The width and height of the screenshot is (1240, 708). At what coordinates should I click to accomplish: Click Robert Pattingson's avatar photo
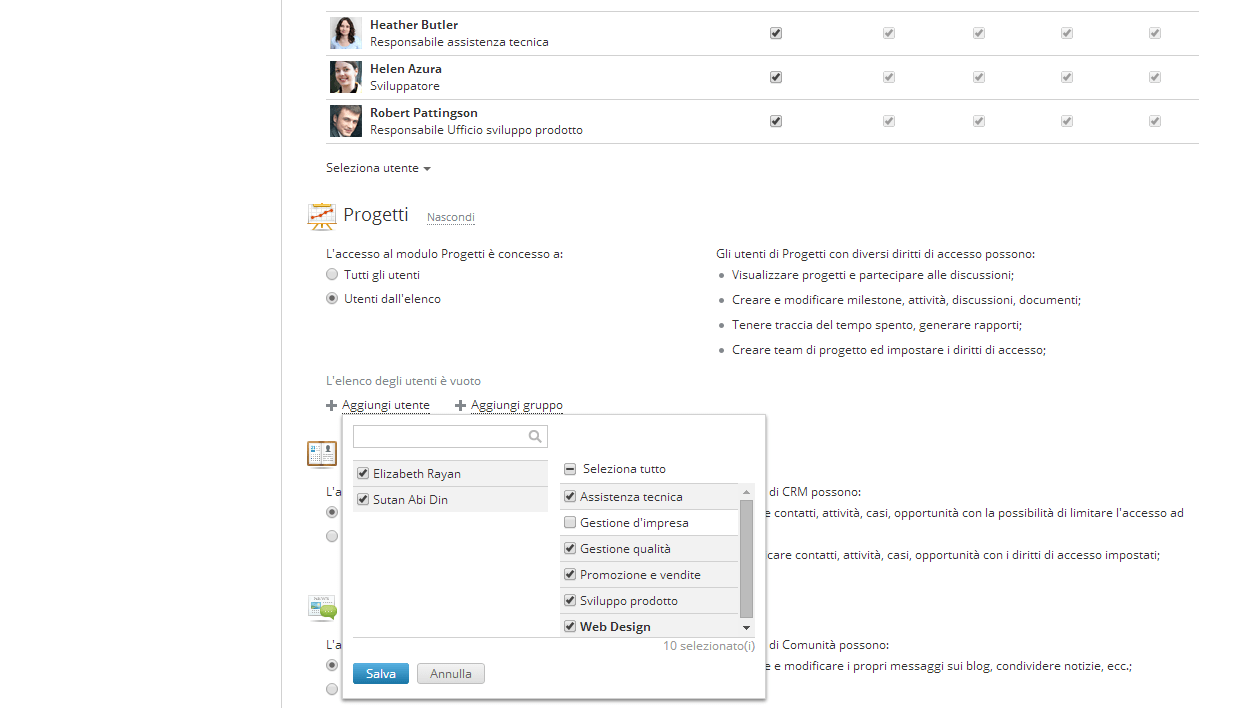coord(346,121)
